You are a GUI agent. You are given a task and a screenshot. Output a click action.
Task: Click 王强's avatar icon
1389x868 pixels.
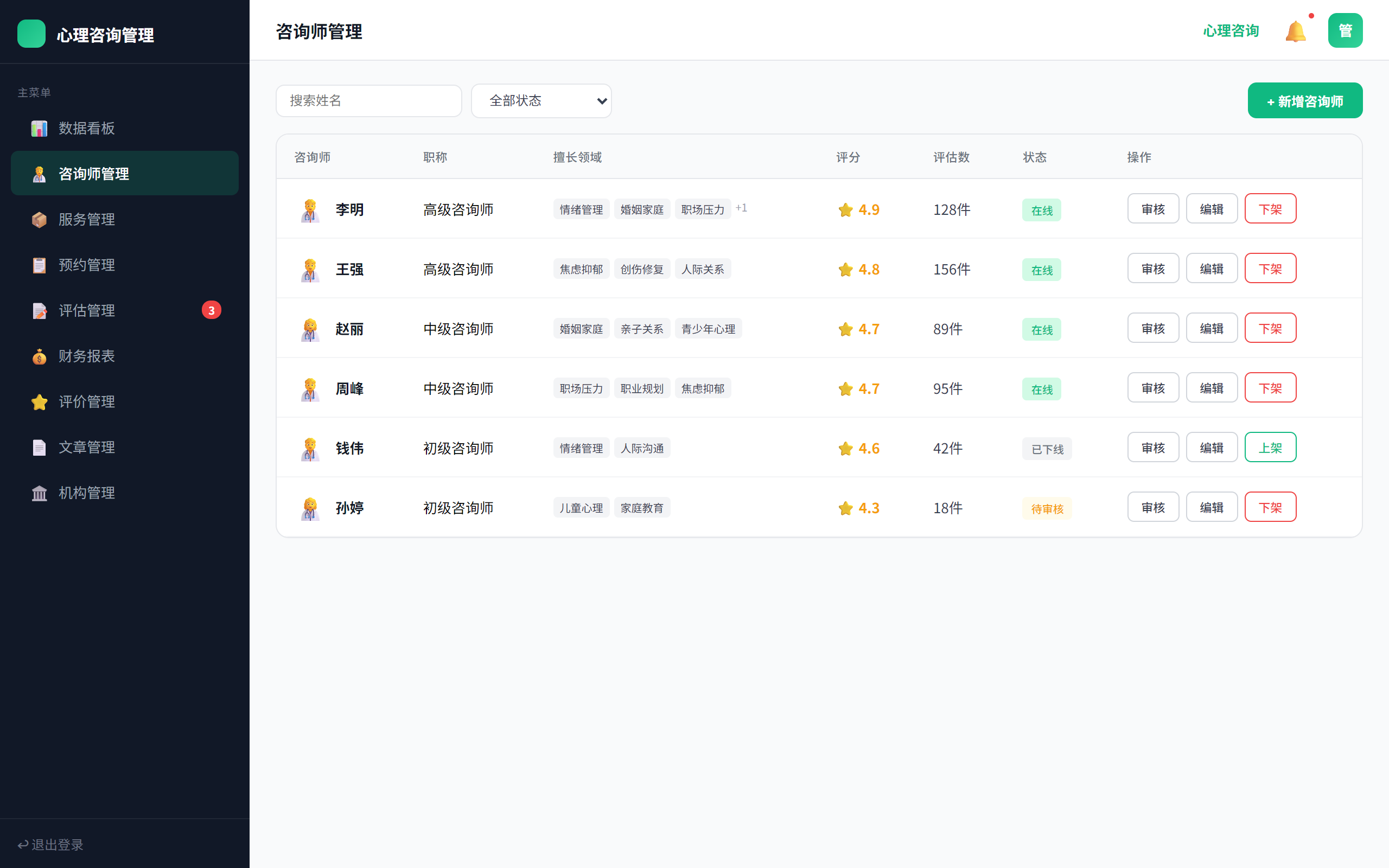click(x=310, y=270)
